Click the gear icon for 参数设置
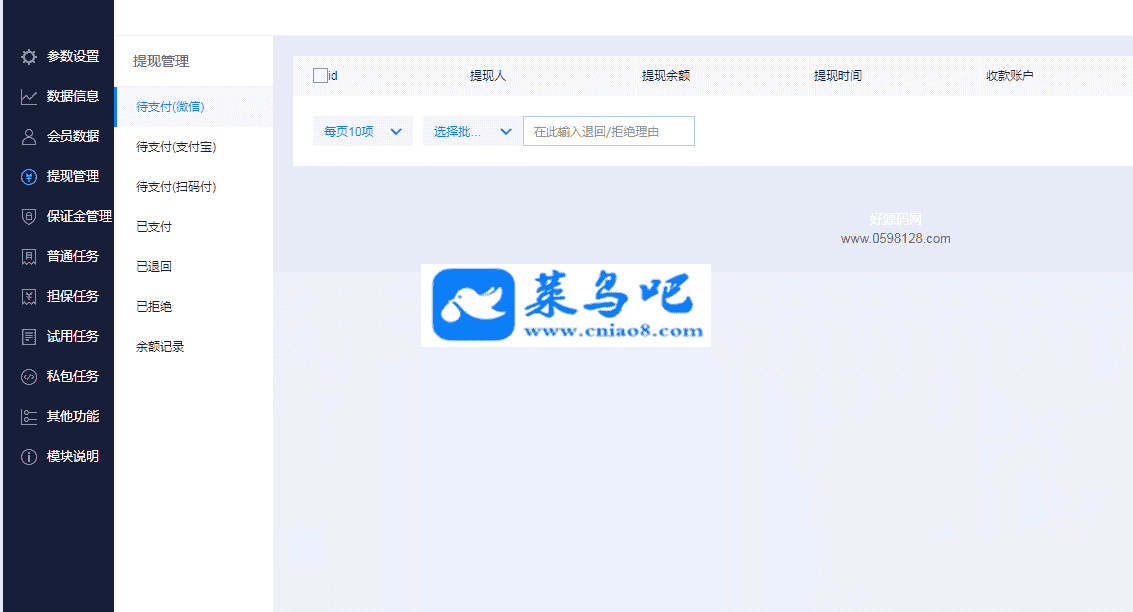Viewport: 1133px width, 612px height. tap(29, 57)
